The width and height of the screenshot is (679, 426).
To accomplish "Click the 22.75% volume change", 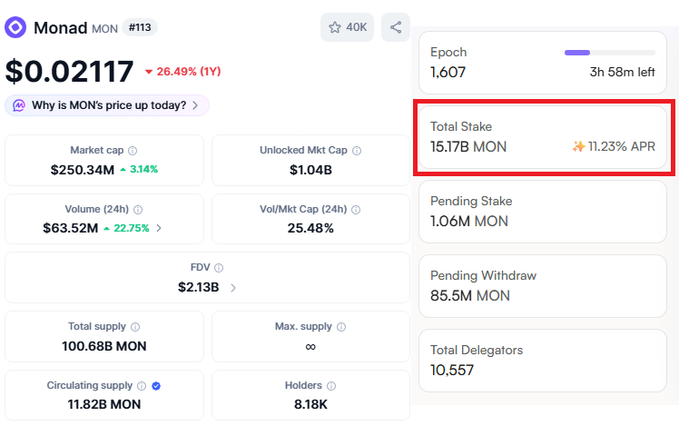I will (x=126, y=228).
